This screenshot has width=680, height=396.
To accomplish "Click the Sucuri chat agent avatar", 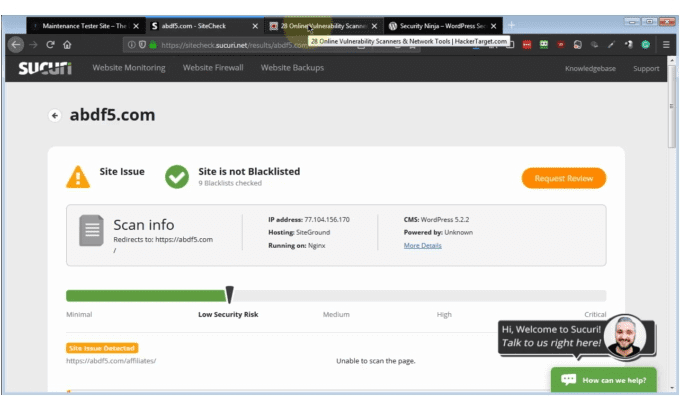I will click(x=625, y=336).
